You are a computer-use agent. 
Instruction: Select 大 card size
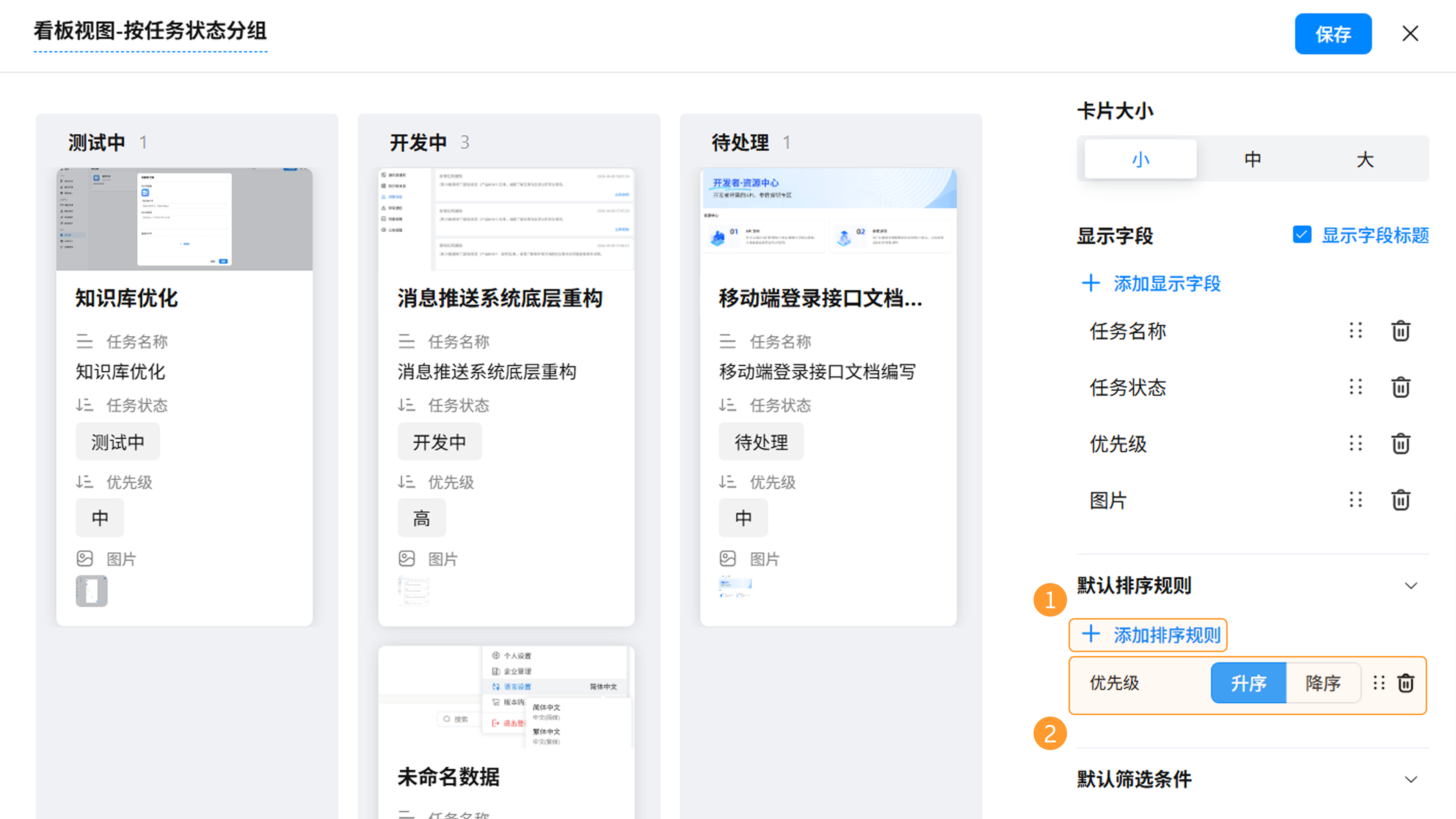[1365, 159]
